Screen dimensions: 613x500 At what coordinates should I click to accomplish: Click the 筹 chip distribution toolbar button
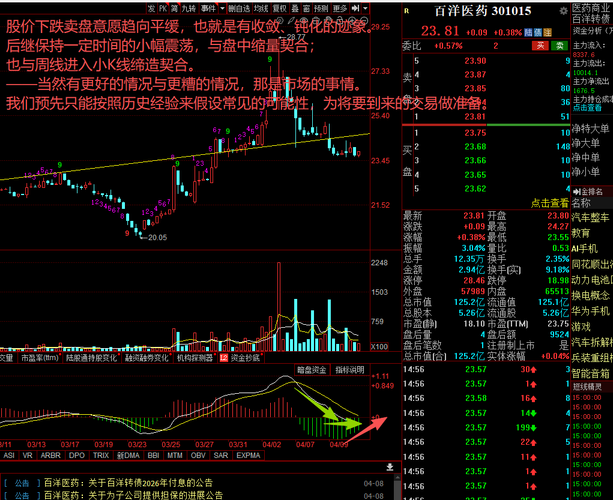pyautogui.click(x=174, y=8)
